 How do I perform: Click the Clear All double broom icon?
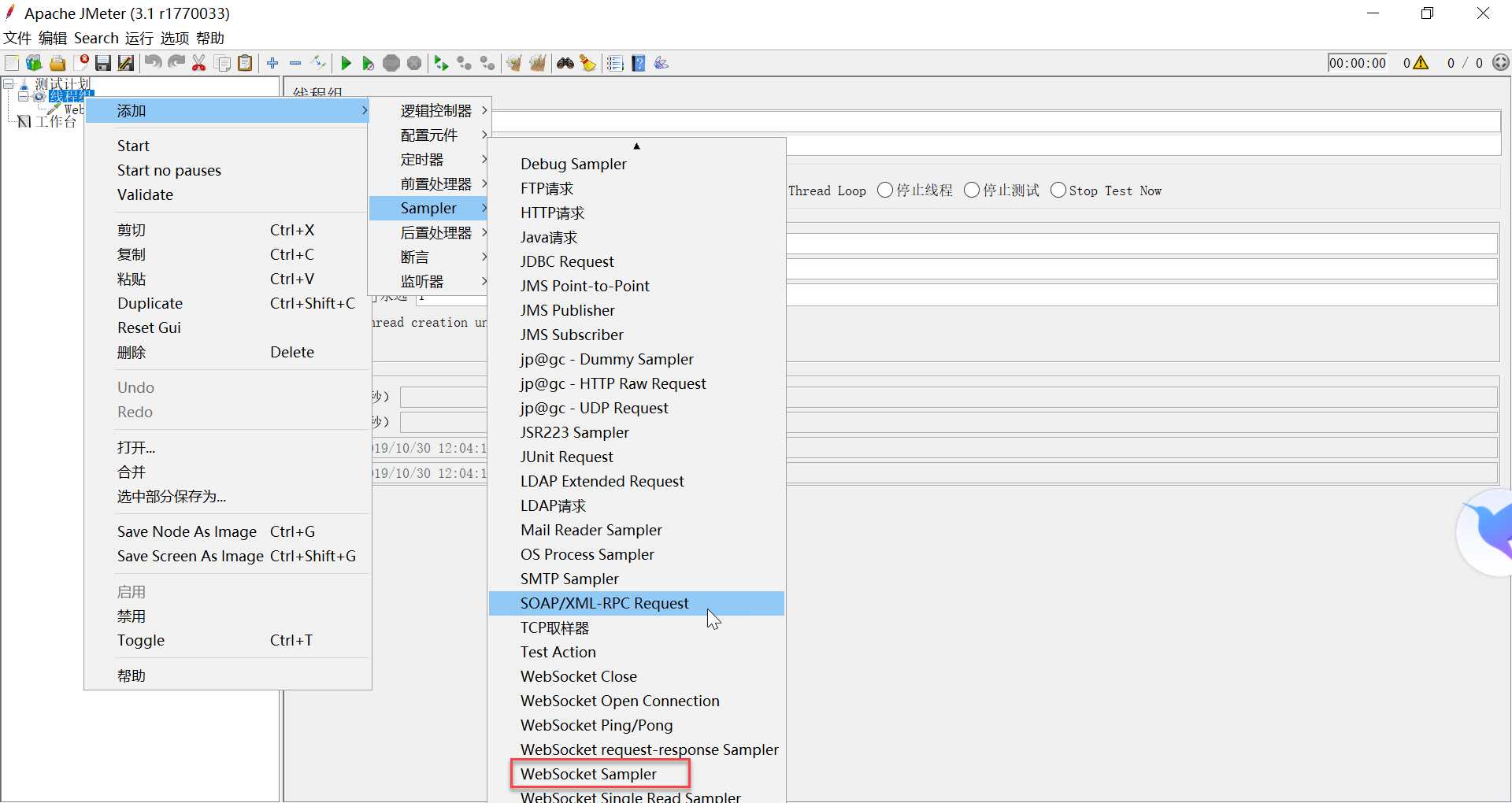click(538, 63)
